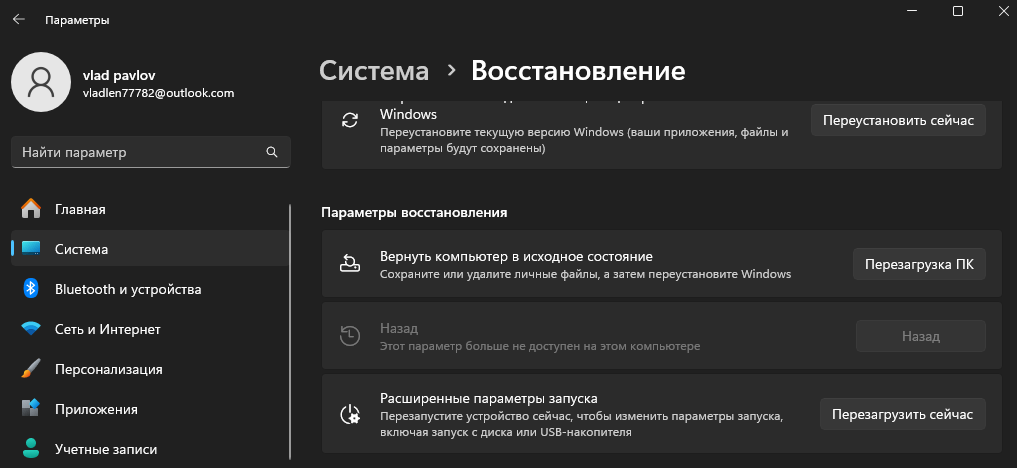Open Учетные записи section
Image resolution: width=1017 pixels, height=468 pixels.
click(150, 449)
